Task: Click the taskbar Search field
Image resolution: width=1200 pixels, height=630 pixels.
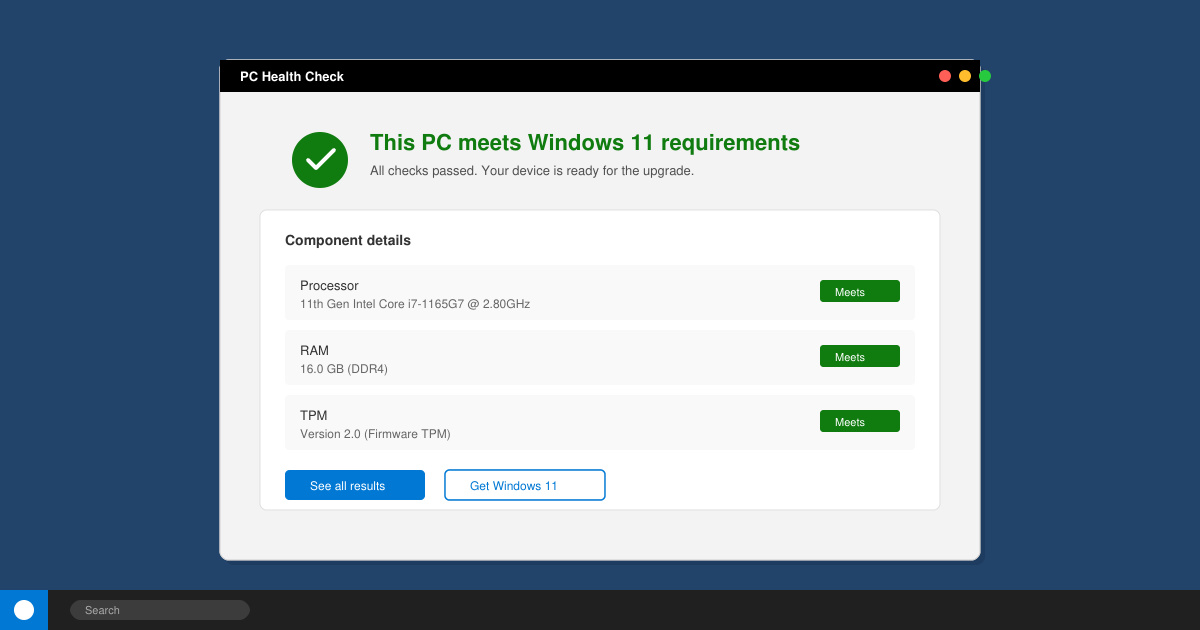Action: 160,610
